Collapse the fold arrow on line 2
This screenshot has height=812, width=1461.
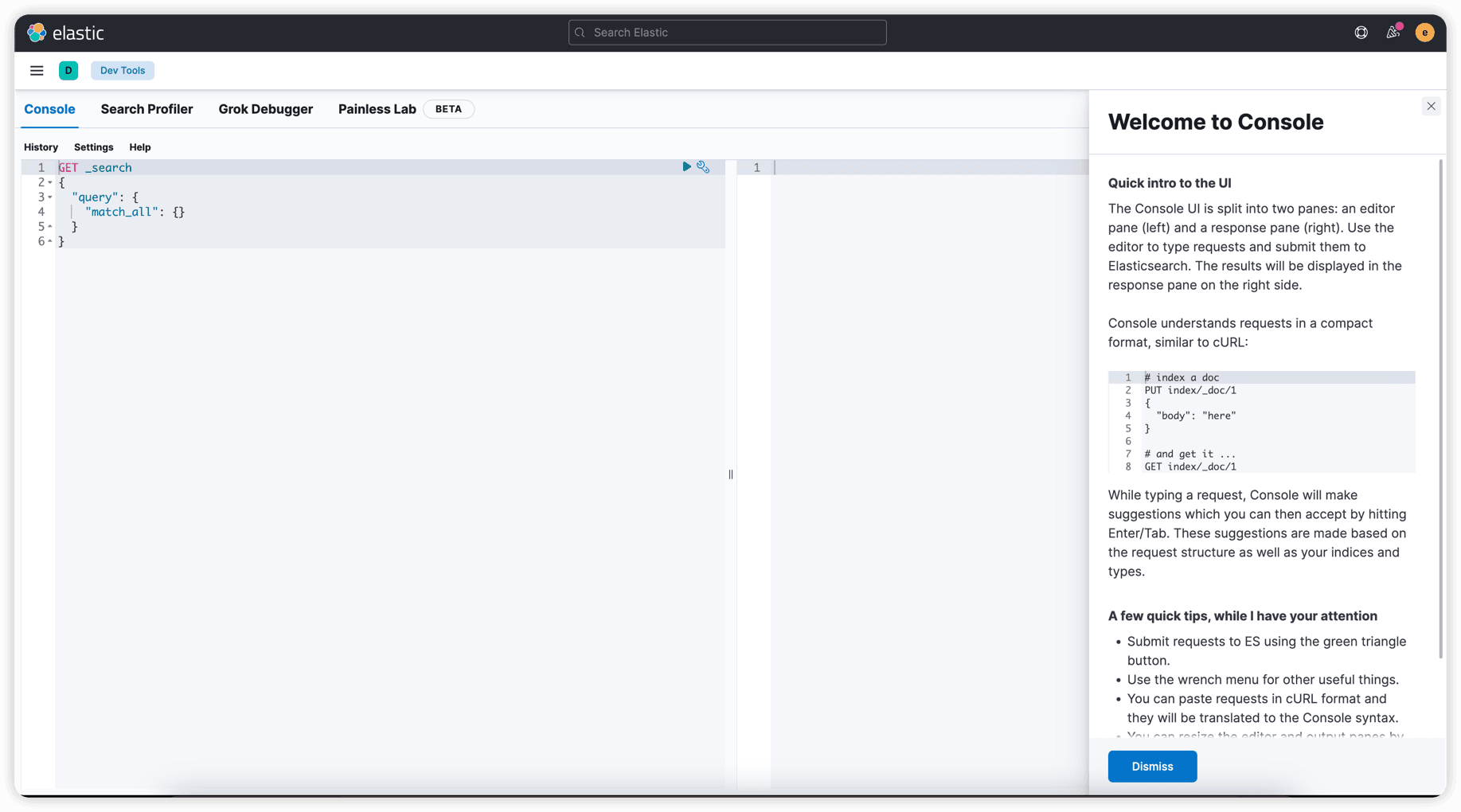[49, 183]
